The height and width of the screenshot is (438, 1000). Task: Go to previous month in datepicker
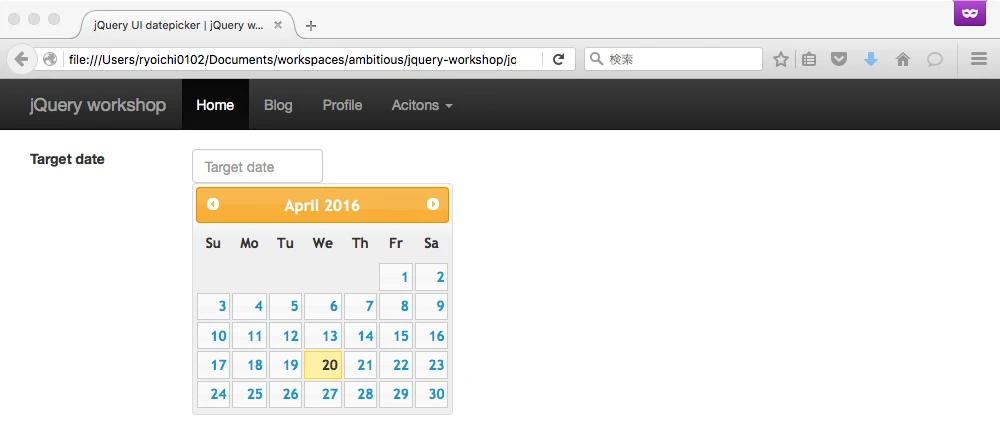(x=213, y=204)
